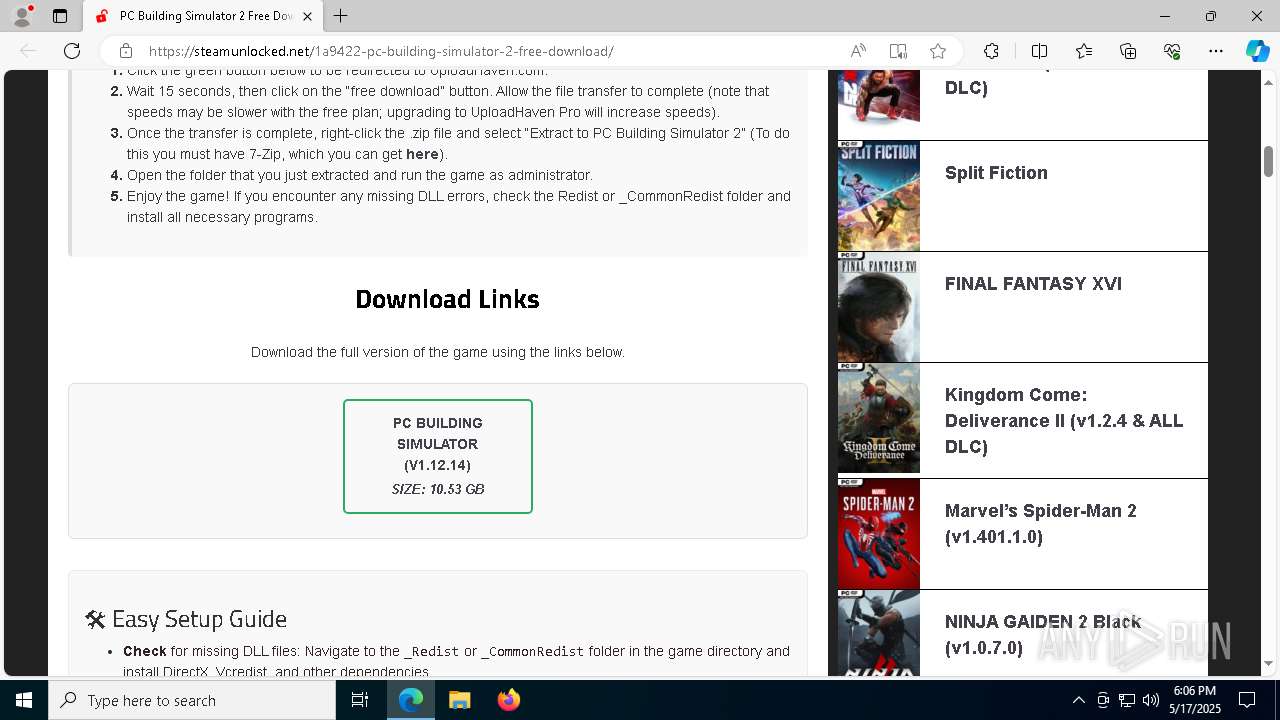
Task: Click the steamunlocked.net address bar
Action: [x=480, y=51]
